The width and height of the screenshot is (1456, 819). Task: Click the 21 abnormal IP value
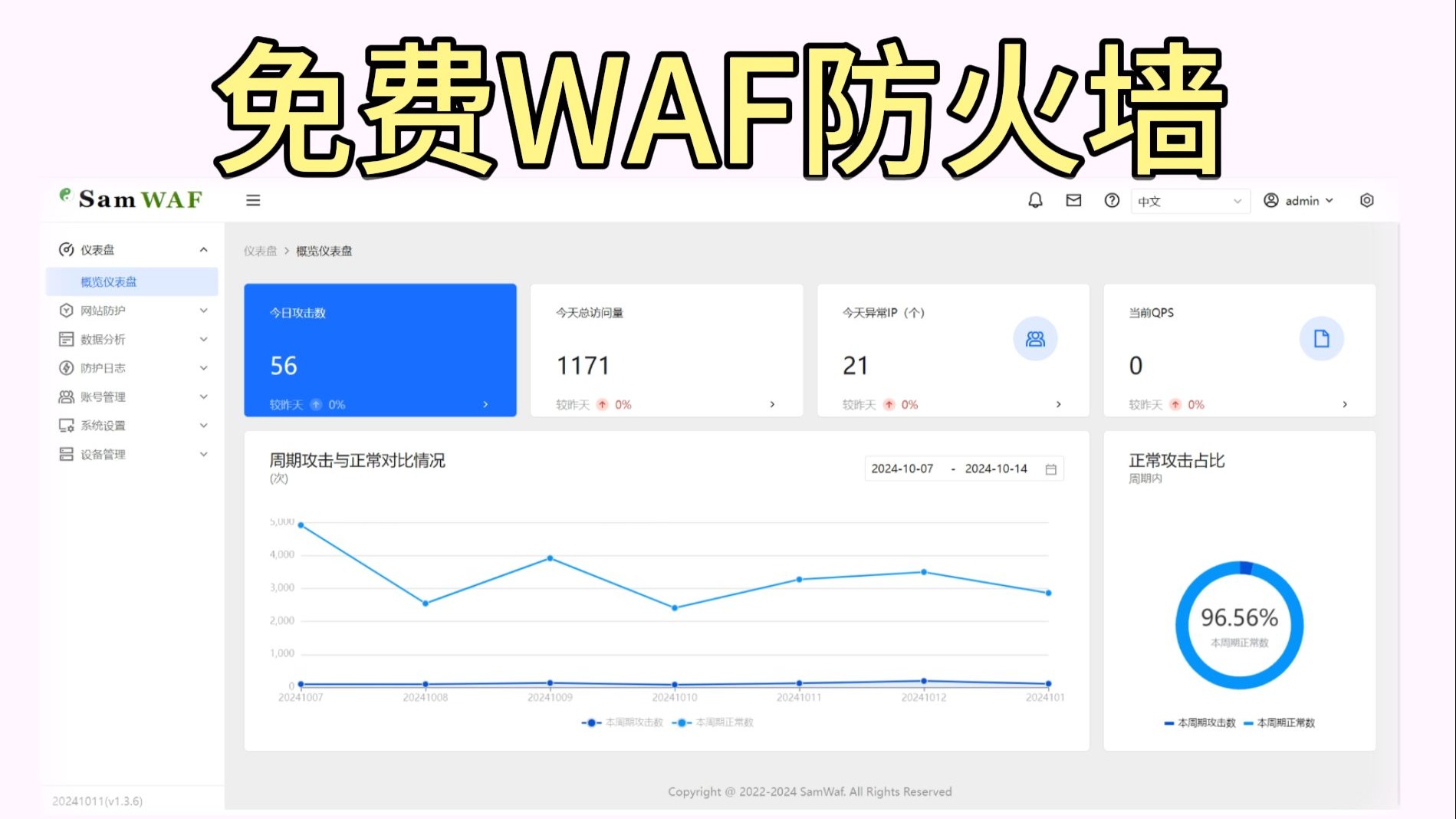click(x=856, y=366)
